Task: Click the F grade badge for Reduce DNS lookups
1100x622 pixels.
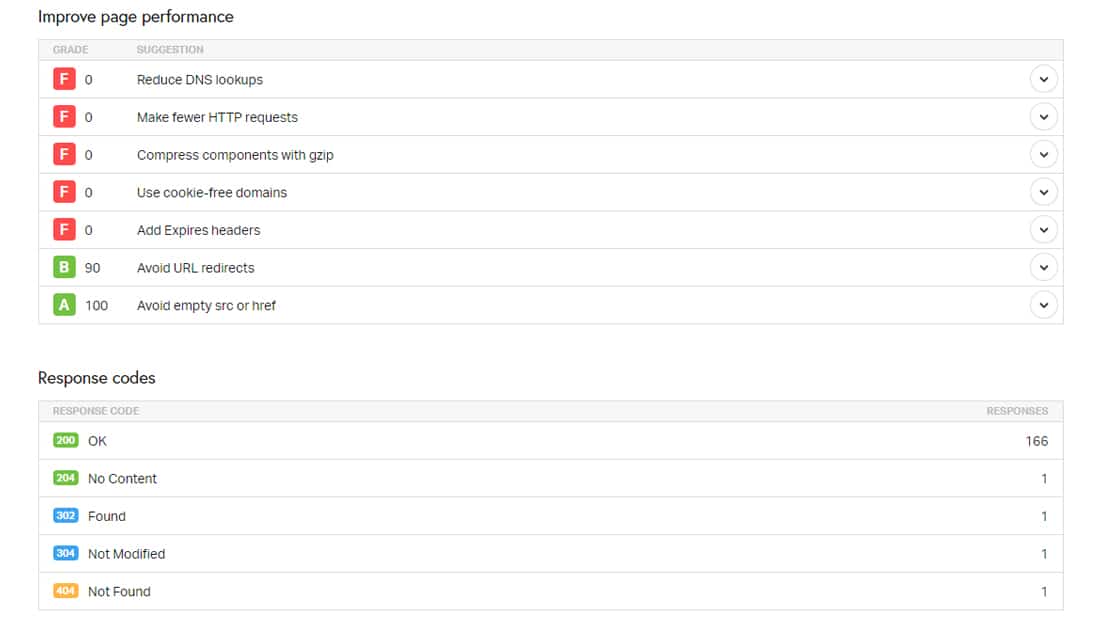Action: tap(62, 78)
